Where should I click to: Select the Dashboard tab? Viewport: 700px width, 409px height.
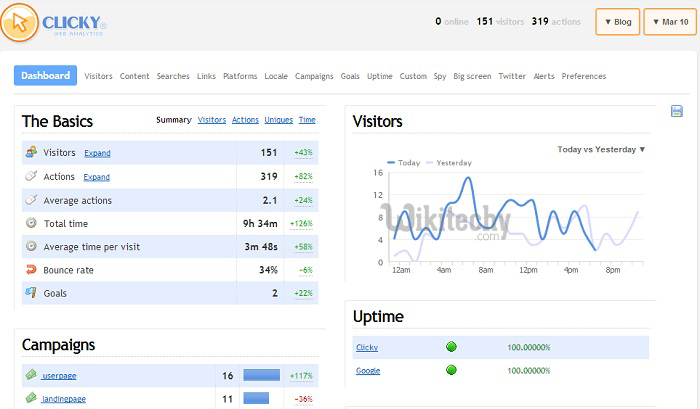45,76
